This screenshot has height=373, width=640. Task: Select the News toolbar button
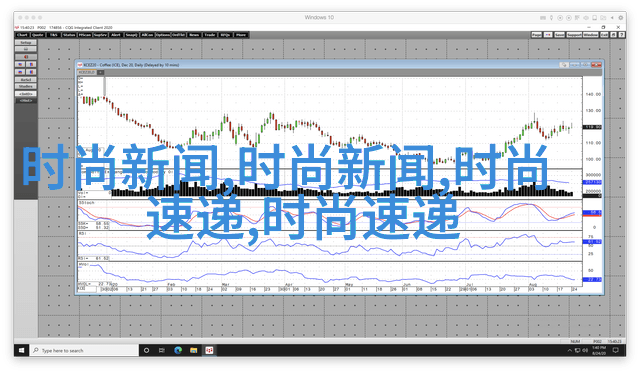[x=194, y=35]
